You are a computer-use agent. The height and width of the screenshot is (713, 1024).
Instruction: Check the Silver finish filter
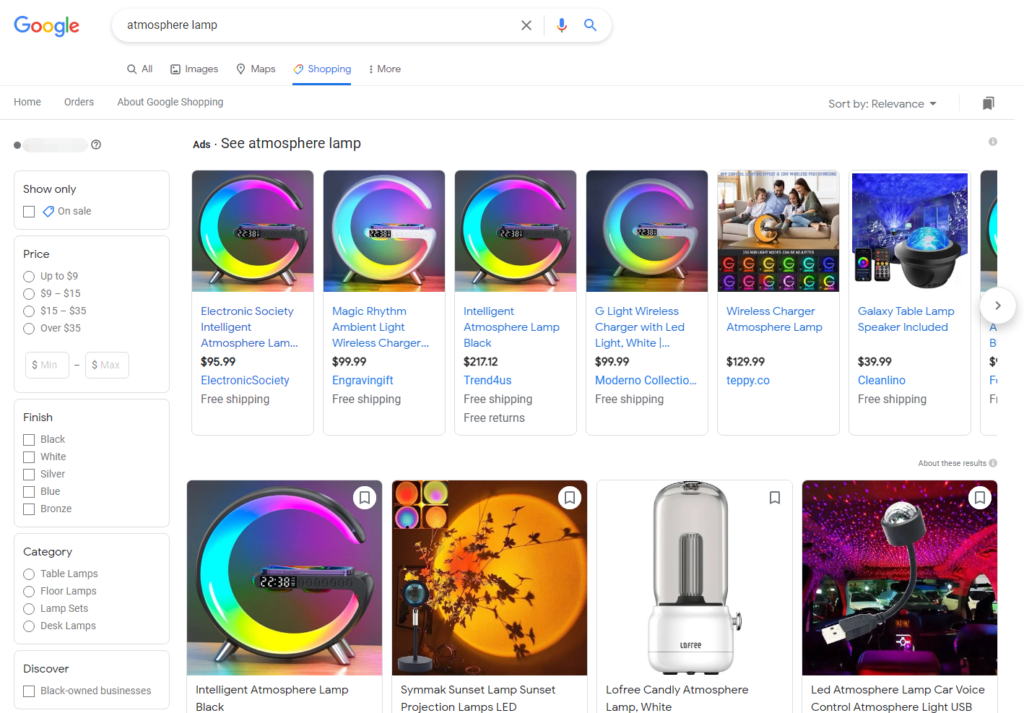click(x=29, y=474)
